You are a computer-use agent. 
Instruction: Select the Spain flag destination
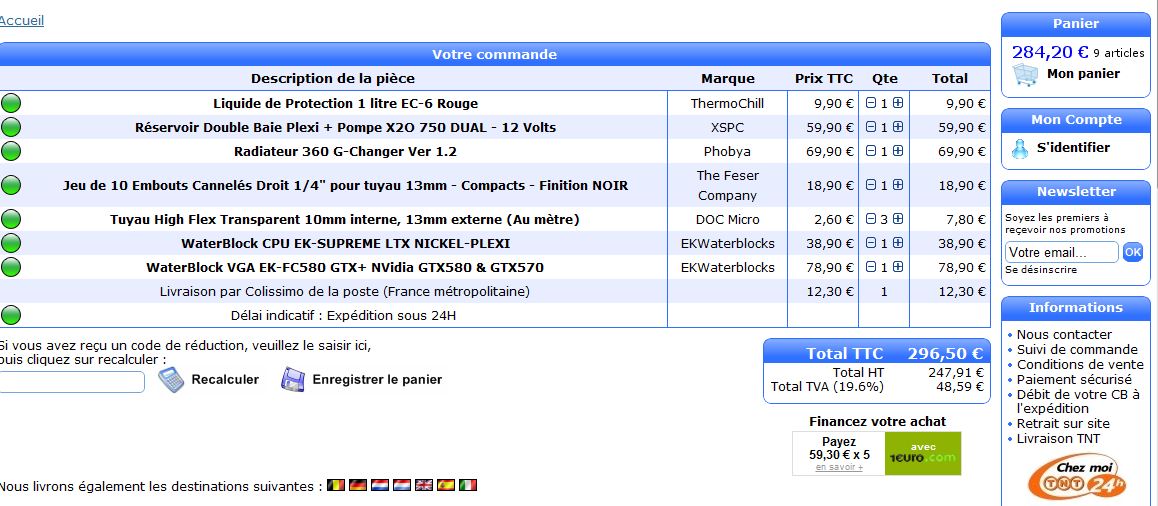(445, 486)
